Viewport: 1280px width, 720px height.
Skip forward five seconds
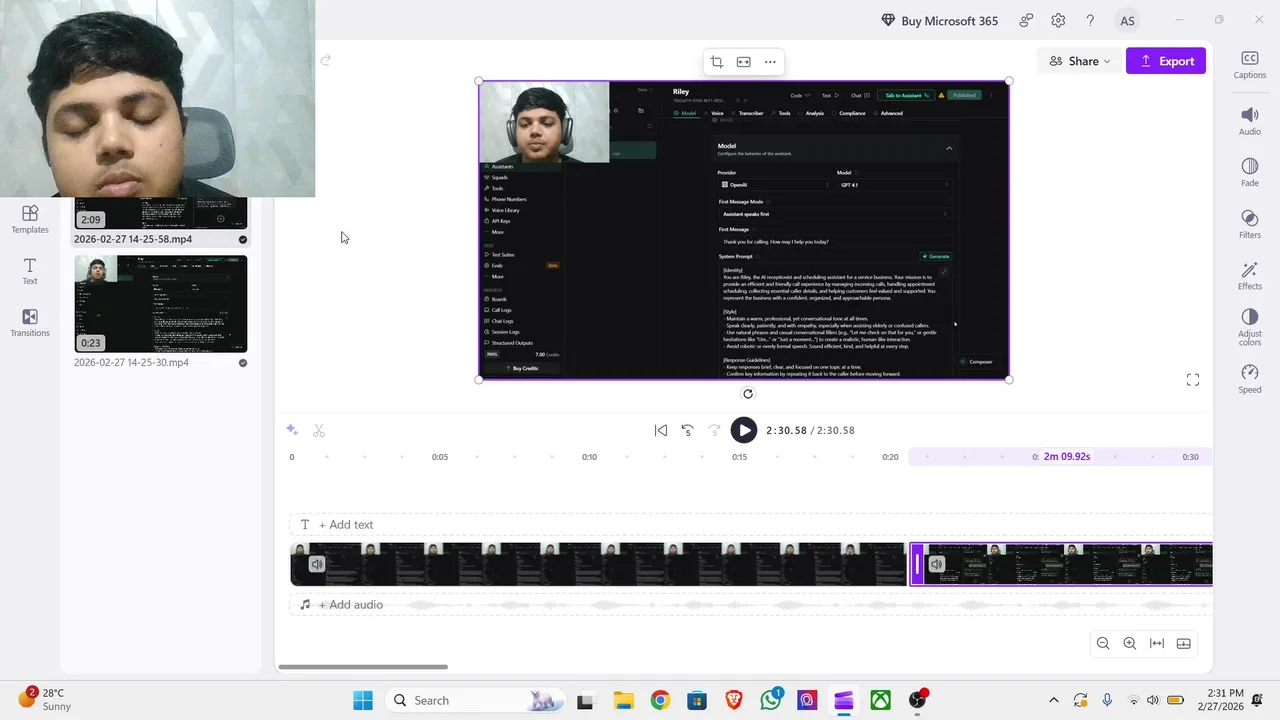[714, 430]
